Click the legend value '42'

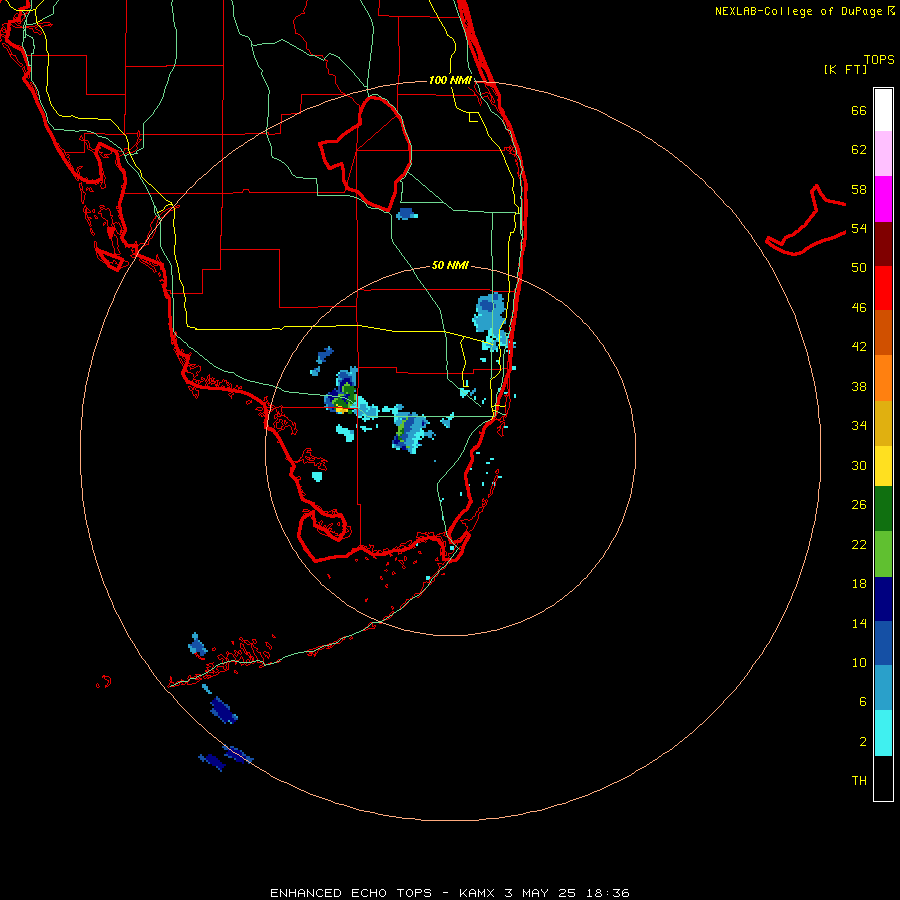pos(859,347)
